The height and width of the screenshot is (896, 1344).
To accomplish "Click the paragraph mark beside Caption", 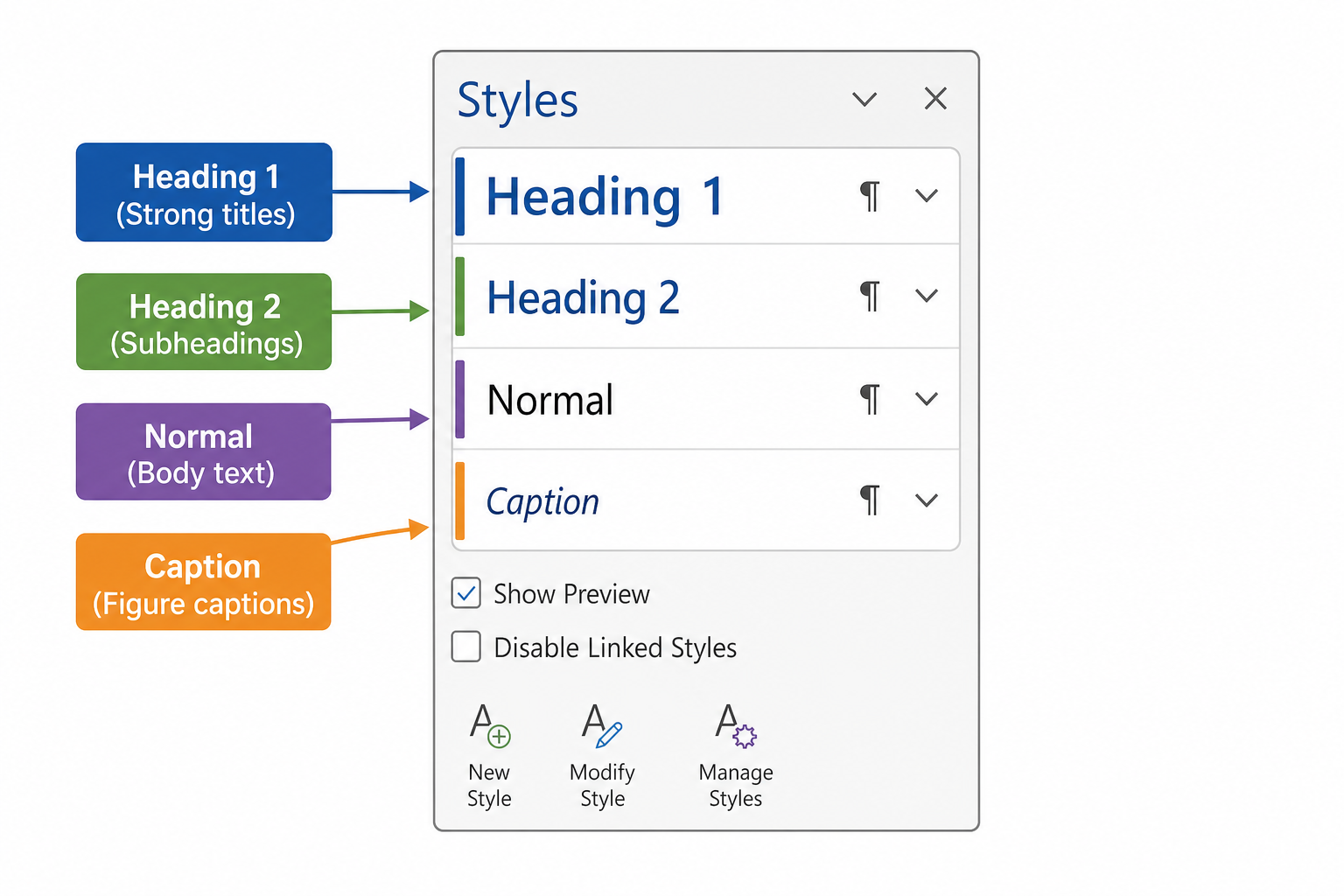I will (x=870, y=500).
